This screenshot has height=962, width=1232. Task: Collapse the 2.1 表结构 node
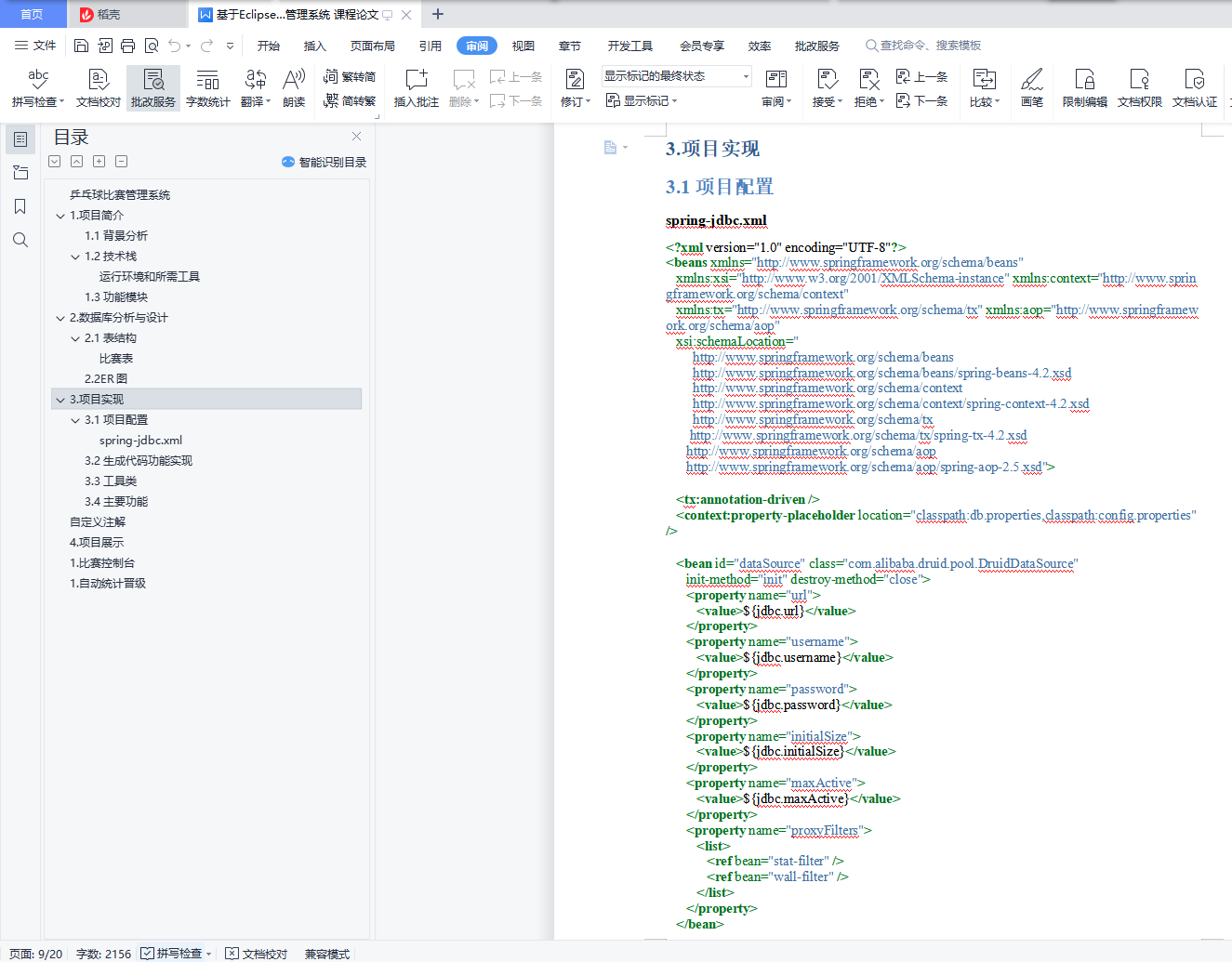(x=75, y=338)
